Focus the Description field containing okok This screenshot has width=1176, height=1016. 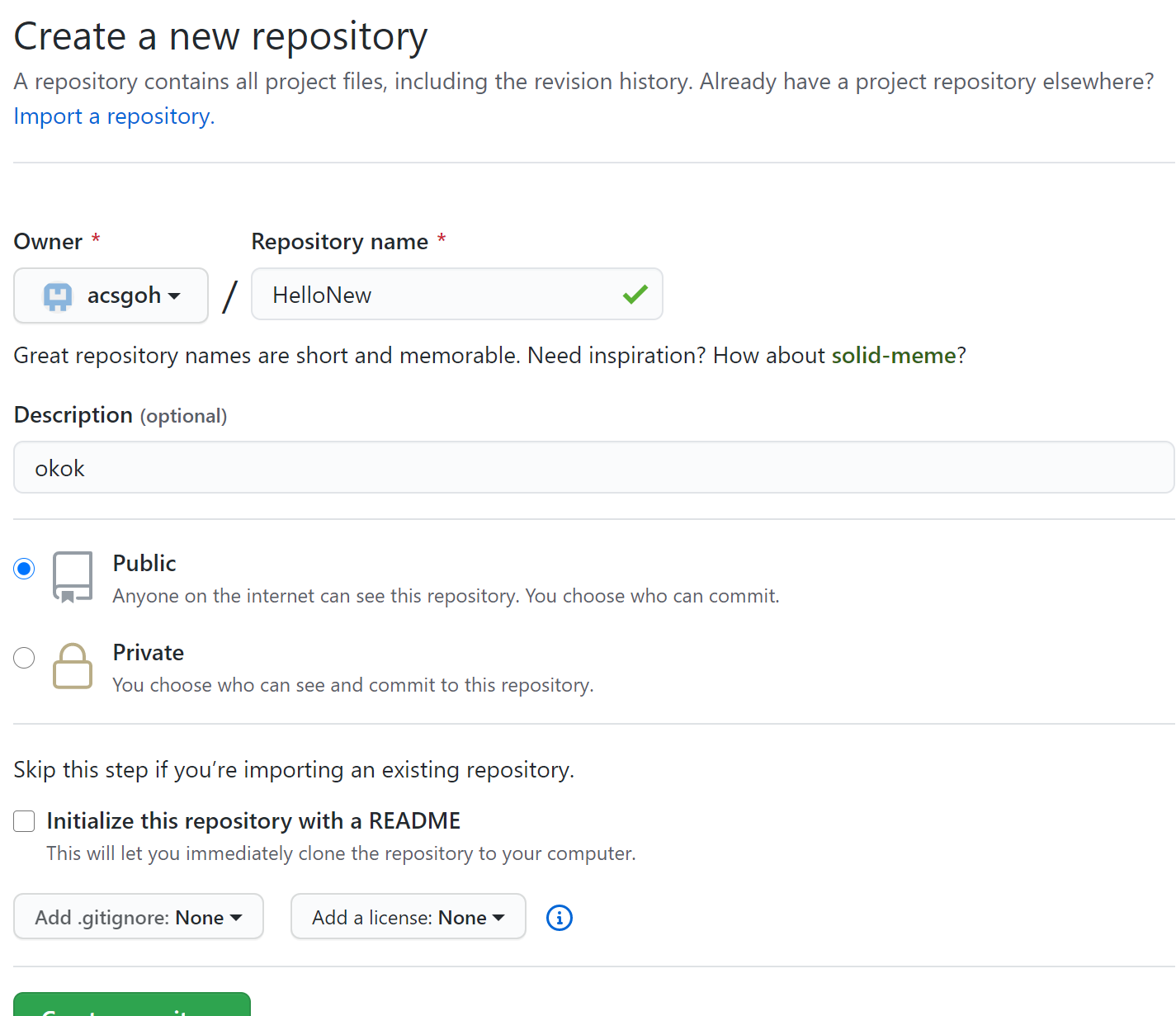pos(594,467)
